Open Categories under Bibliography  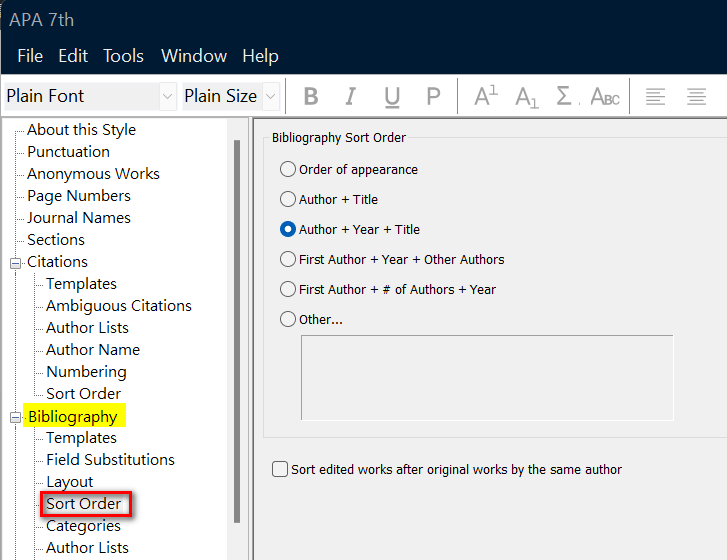click(83, 526)
